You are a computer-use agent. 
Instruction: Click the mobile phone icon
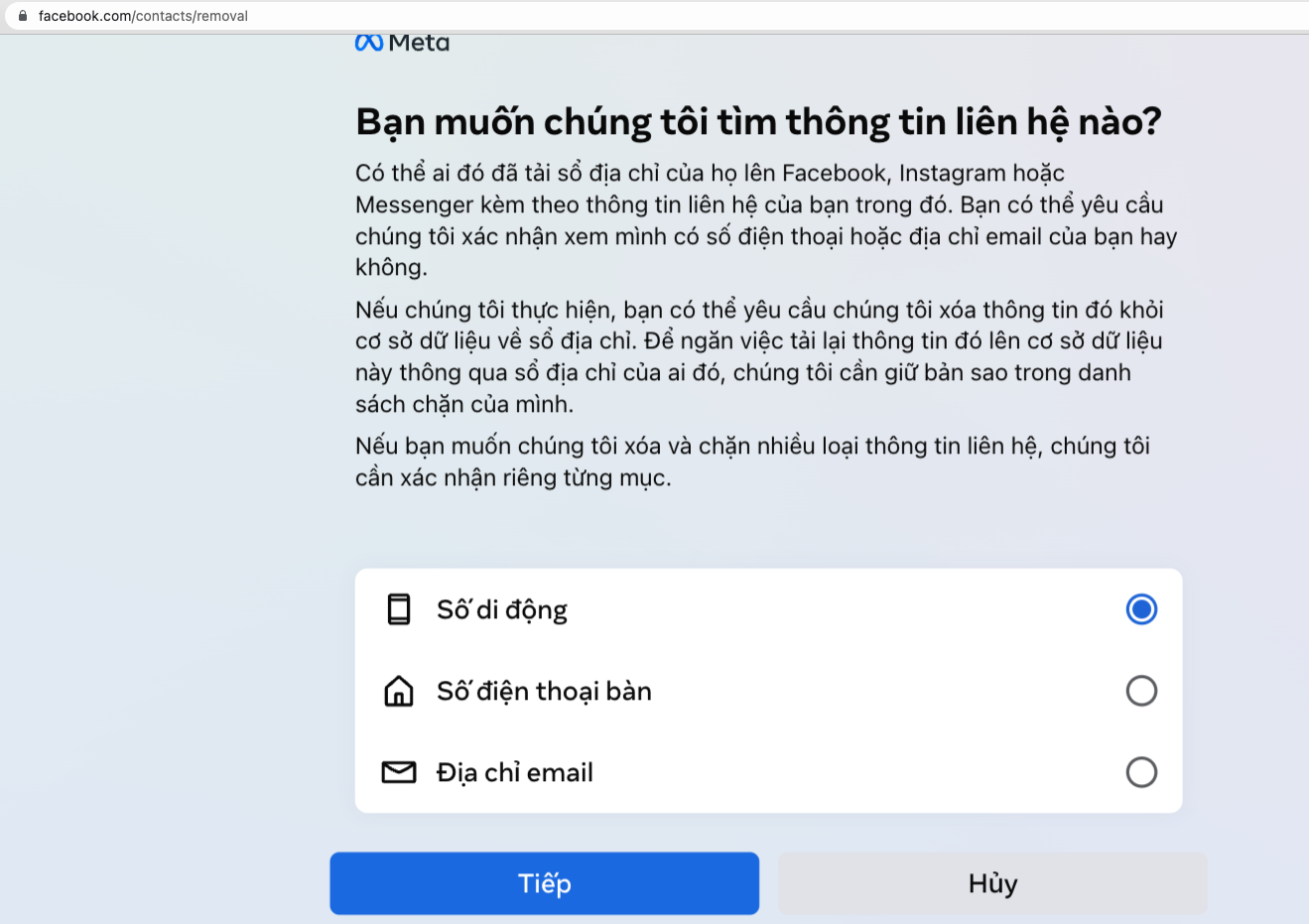tap(399, 609)
